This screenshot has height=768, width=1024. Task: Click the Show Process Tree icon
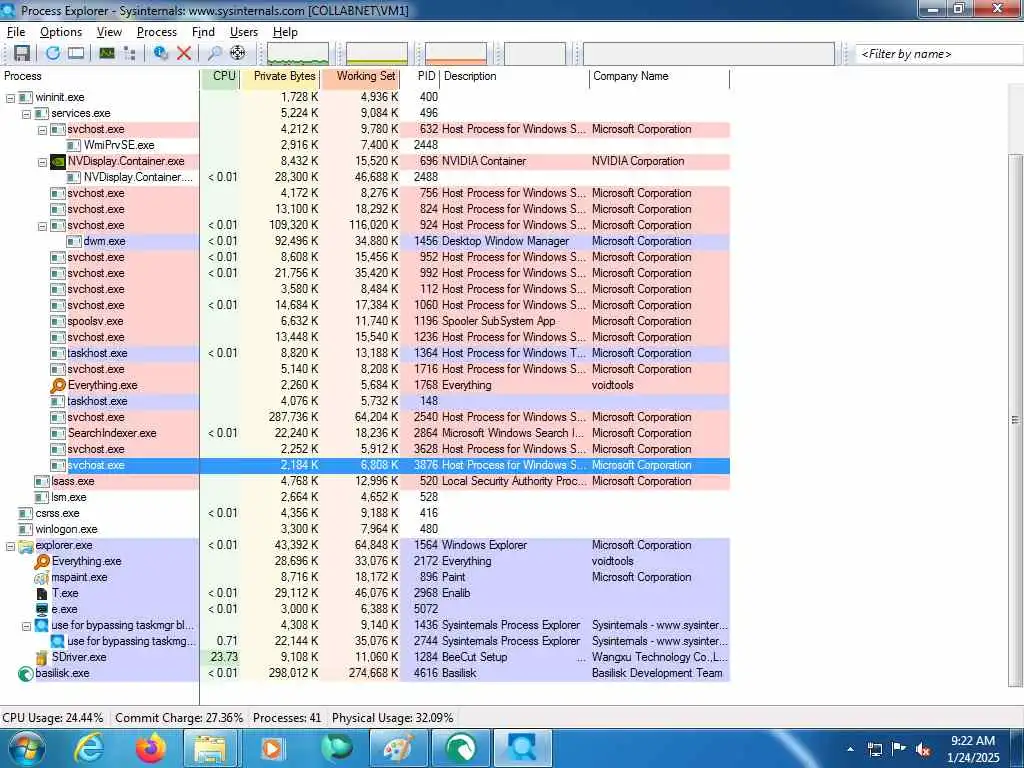(129, 54)
